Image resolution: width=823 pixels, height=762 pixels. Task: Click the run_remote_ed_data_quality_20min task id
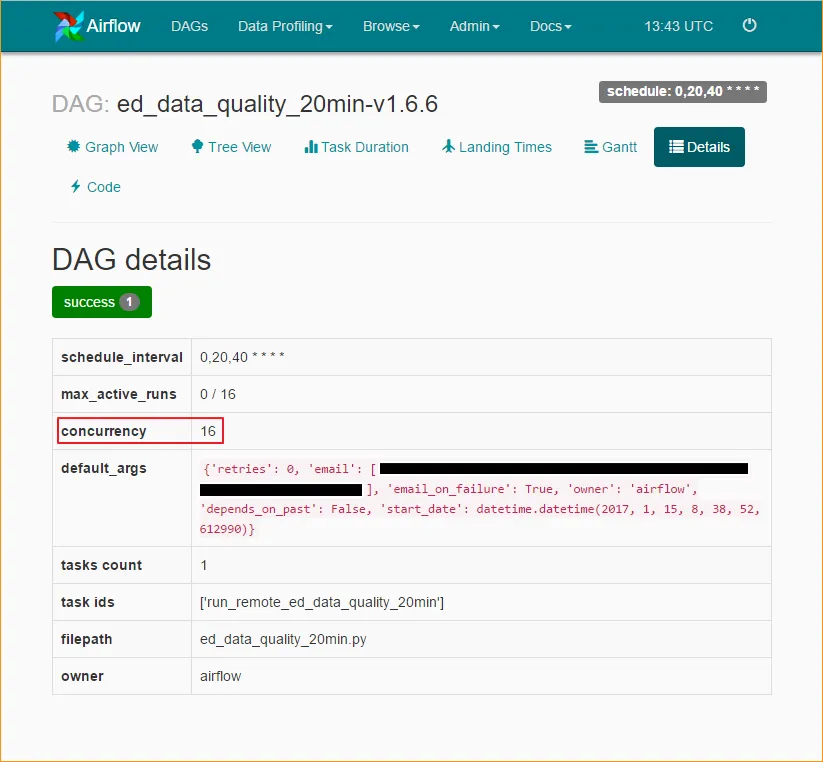tap(322, 602)
